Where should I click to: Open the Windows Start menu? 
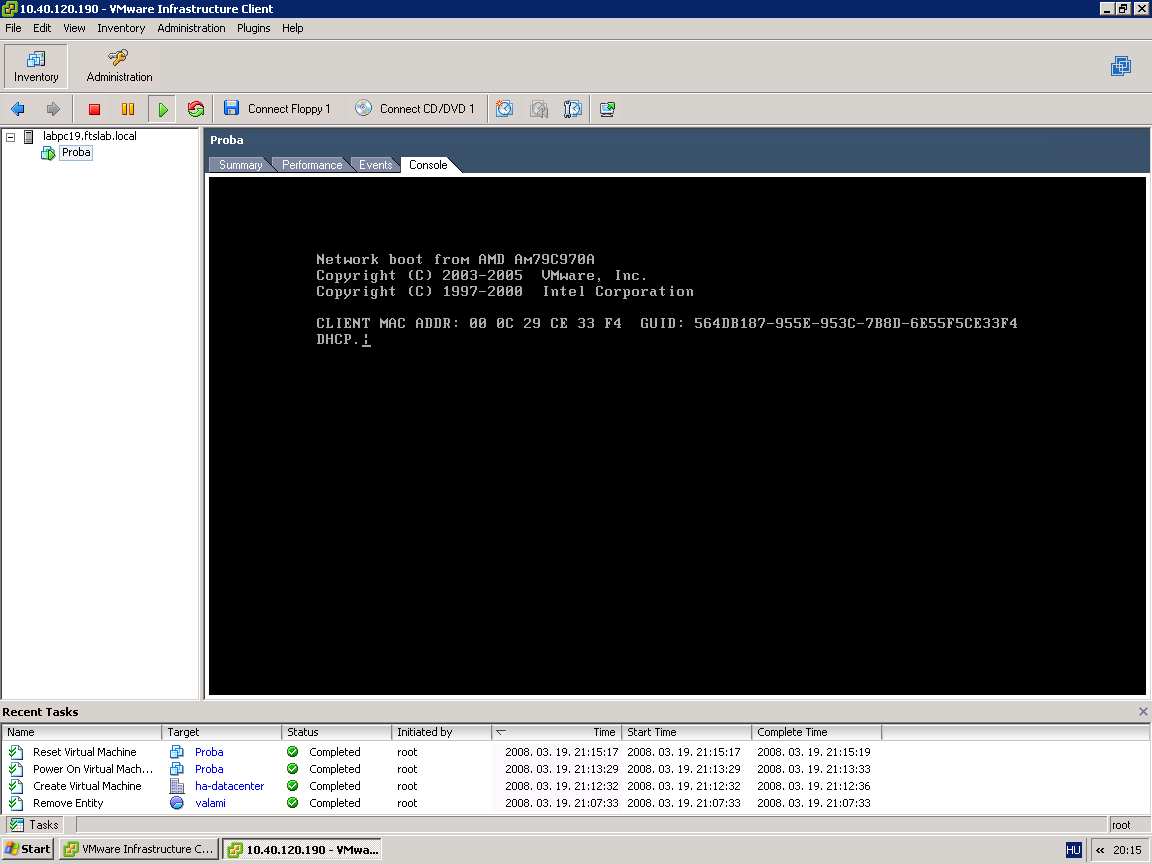pos(28,849)
